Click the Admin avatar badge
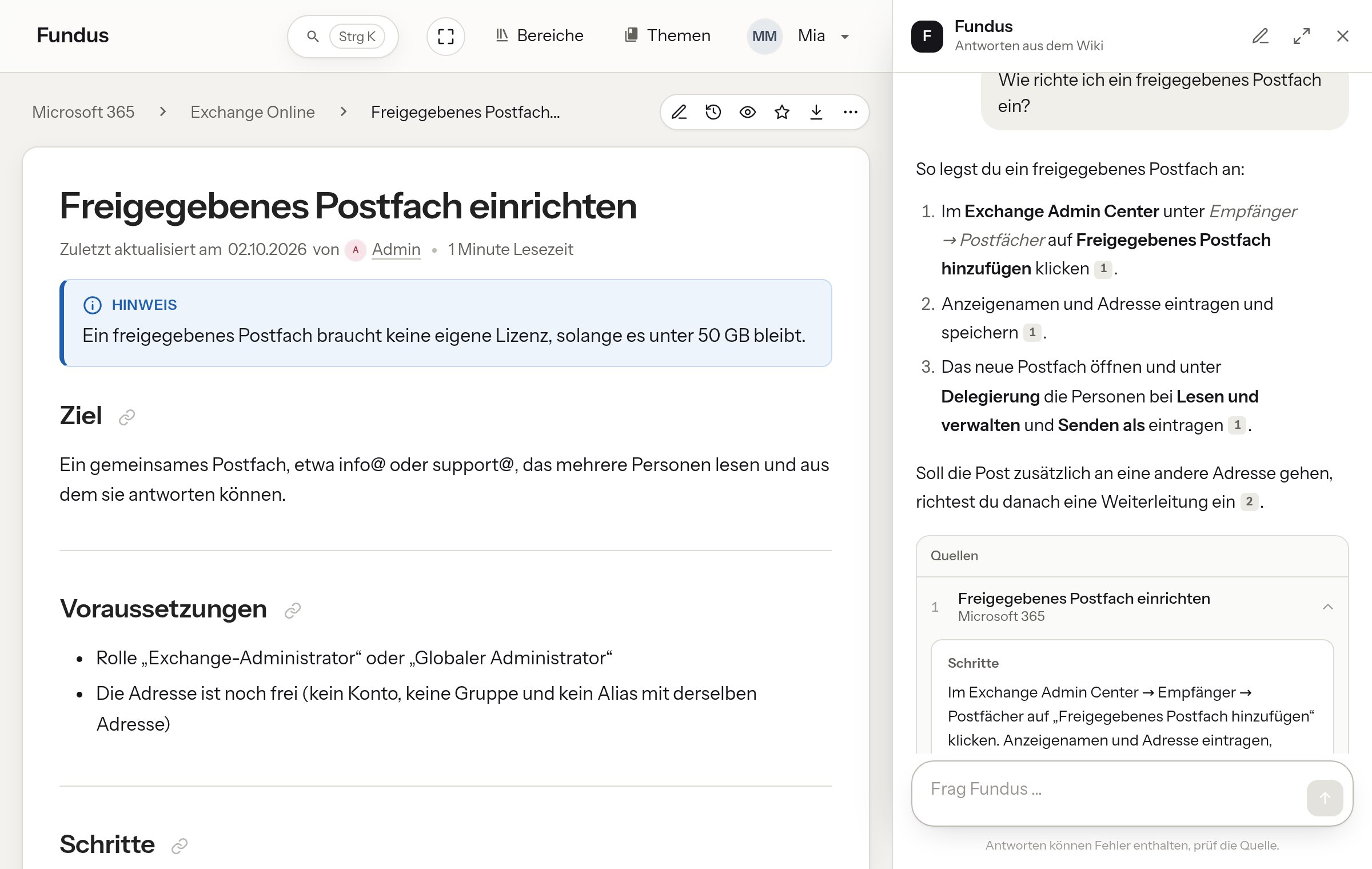1372x869 pixels. pyautogui.click(x=356, y=250)
